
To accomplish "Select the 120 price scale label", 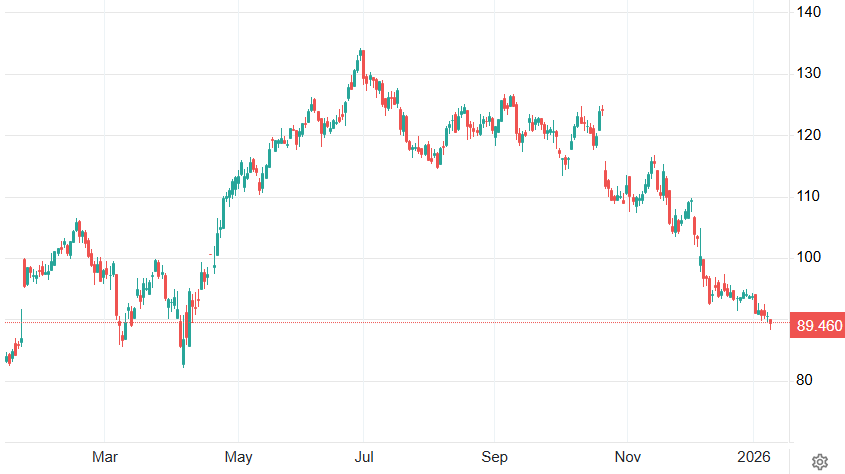I will click(808, 135).
